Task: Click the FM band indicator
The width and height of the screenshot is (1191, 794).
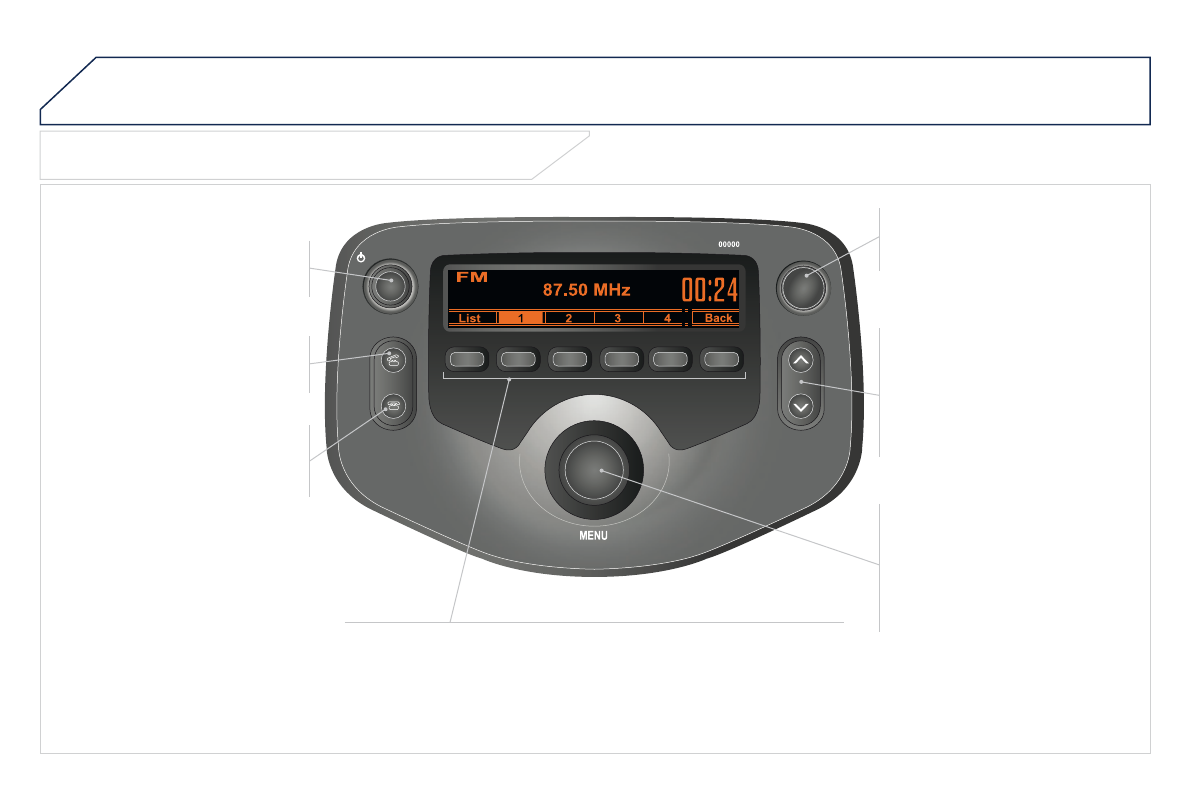Action: point(472,277)
